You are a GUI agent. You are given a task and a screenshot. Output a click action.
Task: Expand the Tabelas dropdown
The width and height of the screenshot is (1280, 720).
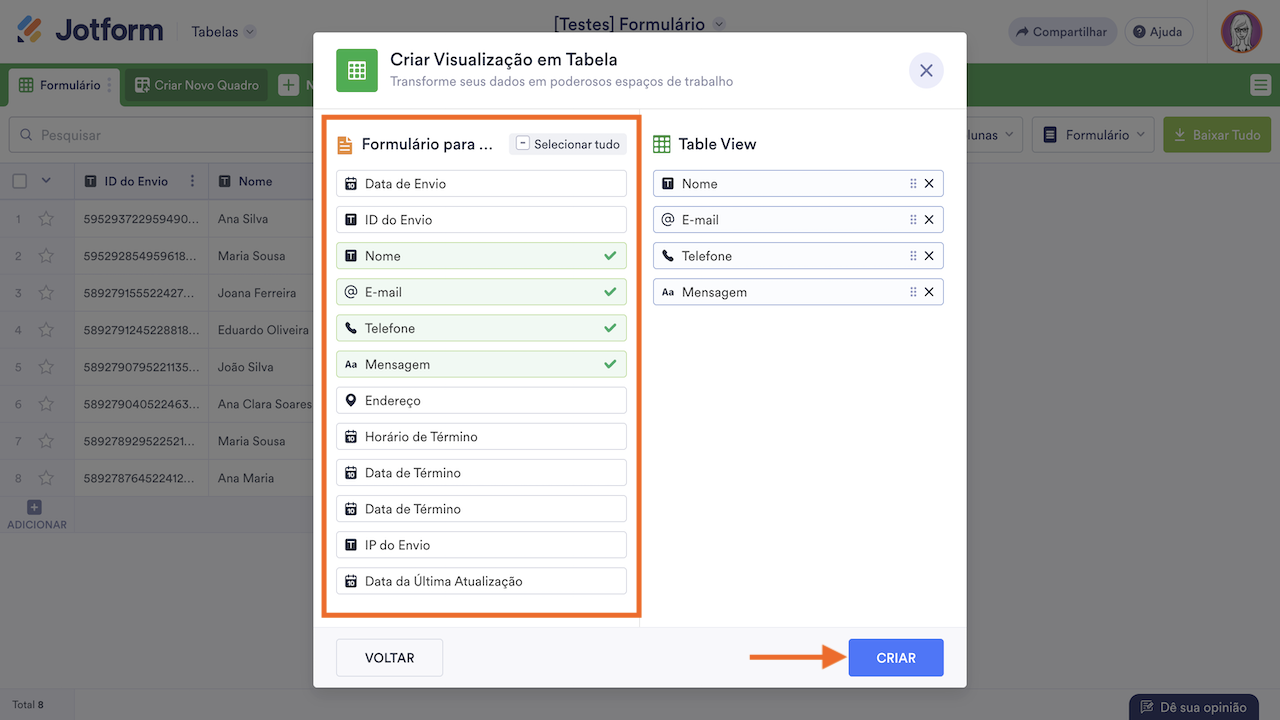click(224, 32)
